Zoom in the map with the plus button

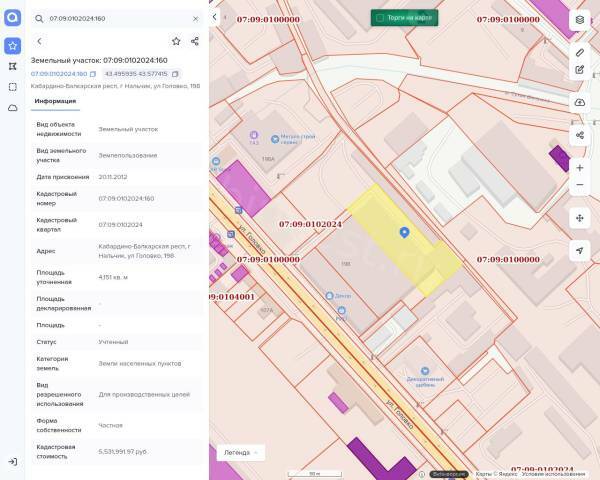coord(580,168)
